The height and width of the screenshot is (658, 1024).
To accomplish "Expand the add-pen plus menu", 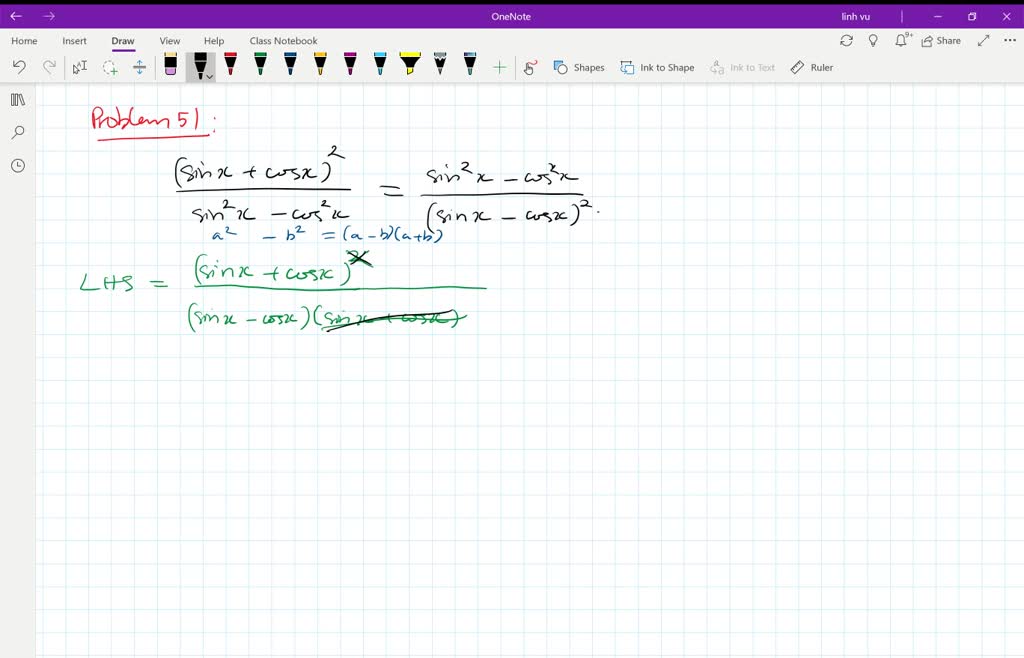I will pyautogui.click(x=500, y=67).
